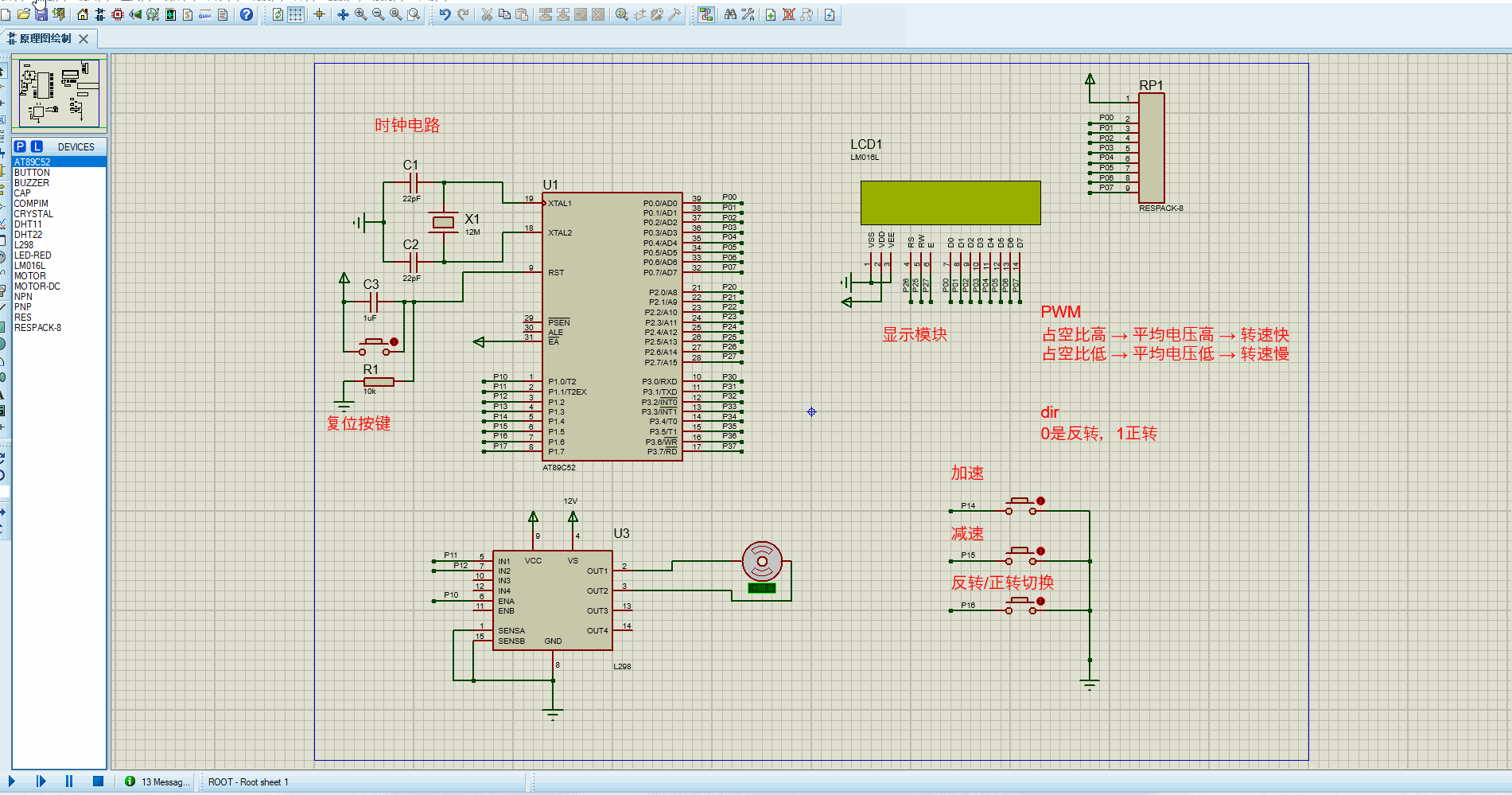Select RESPACK-8 in the device list
The height and width of the screenshot is (795, 1512).
[x=59, y=327]
